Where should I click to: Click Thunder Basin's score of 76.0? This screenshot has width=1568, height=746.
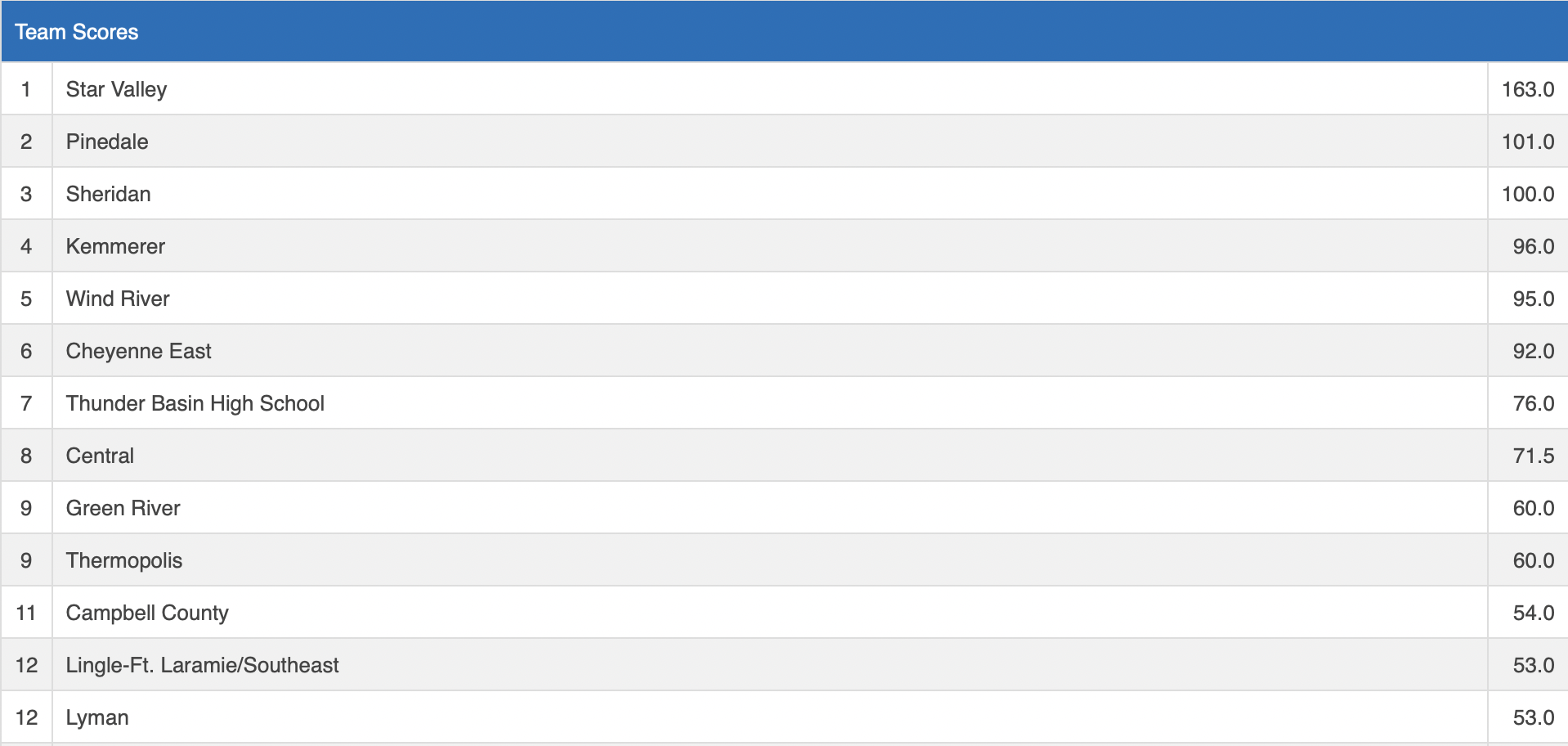pos(1533,403)
